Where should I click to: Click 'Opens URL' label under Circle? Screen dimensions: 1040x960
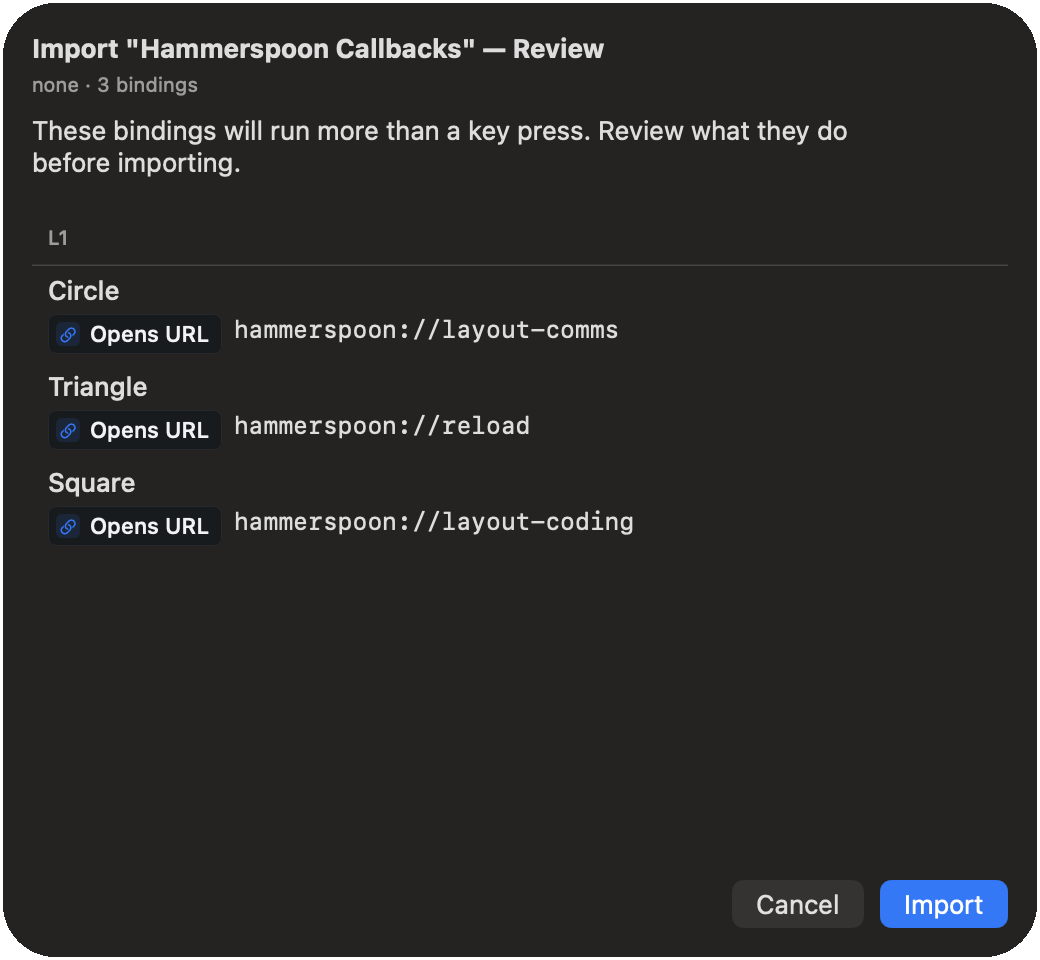[x=149, y=334]
